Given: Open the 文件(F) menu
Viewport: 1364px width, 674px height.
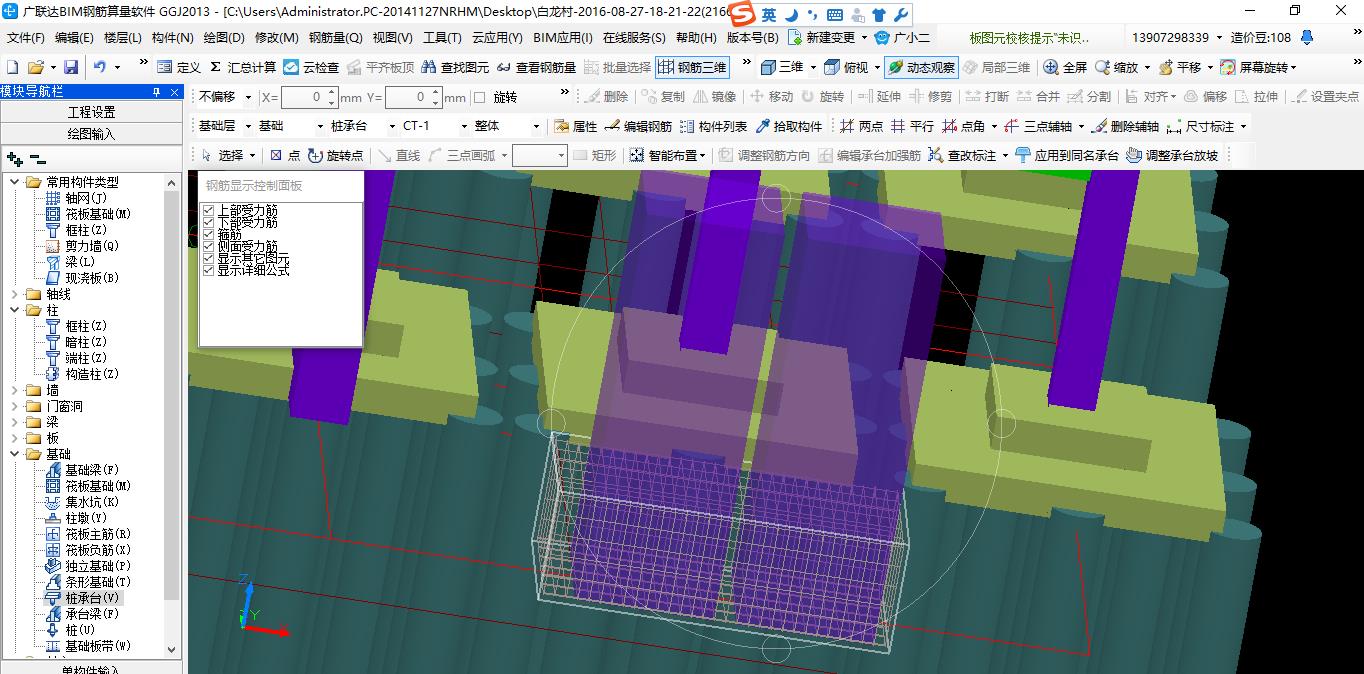Looking at the screenshot, I should coord(26,38).
